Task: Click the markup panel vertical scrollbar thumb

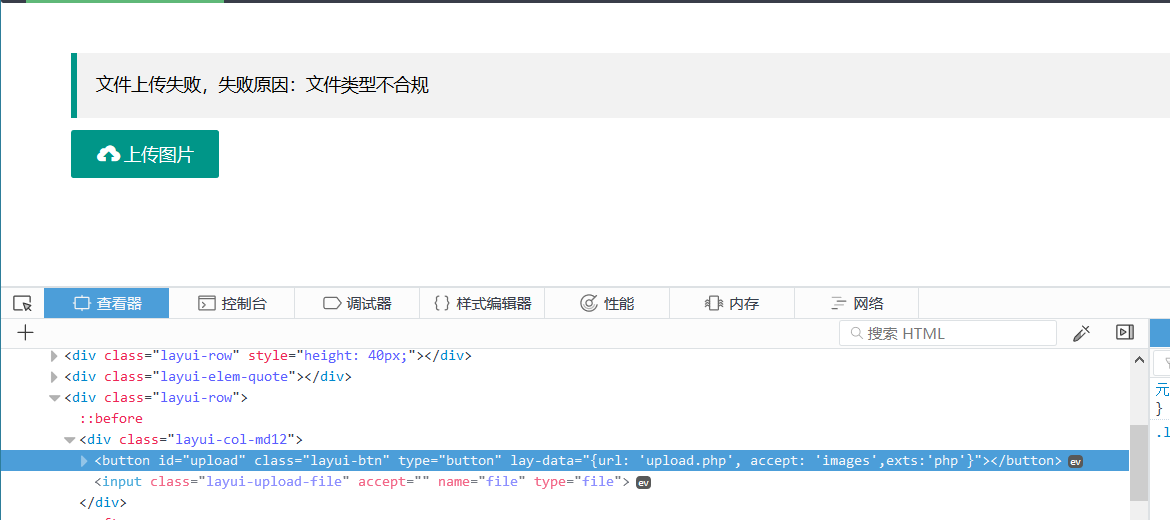Action: (x=1139, y=463)
